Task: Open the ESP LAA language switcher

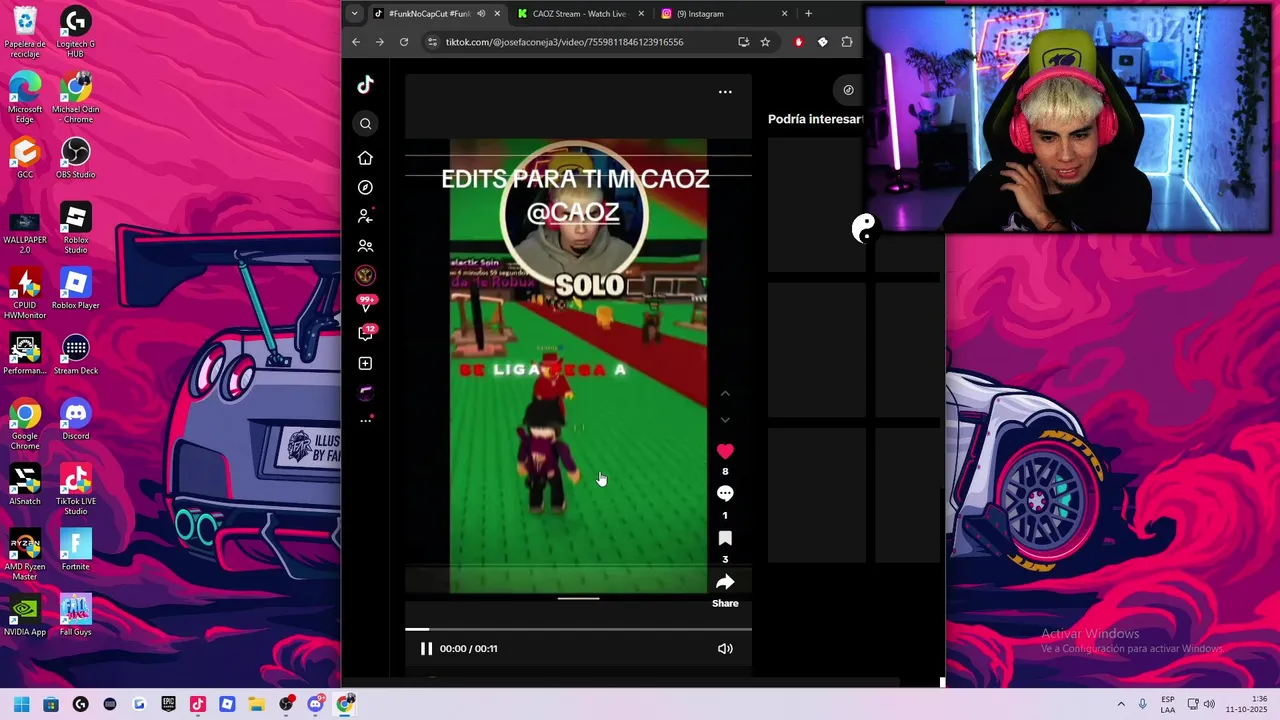Action: tap(1168, 704)
